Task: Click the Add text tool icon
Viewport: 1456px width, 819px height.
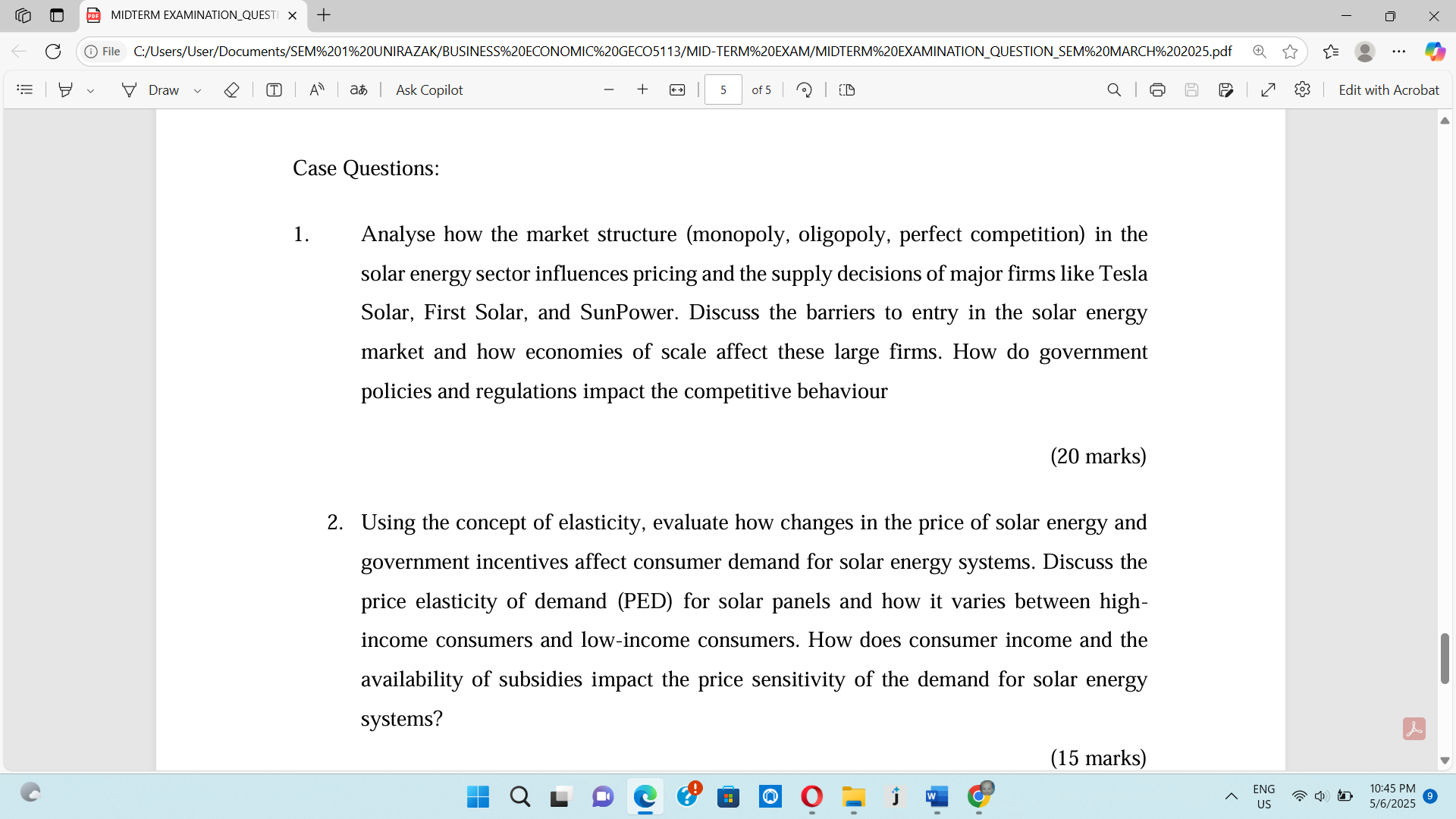Action: click(274, 89)
